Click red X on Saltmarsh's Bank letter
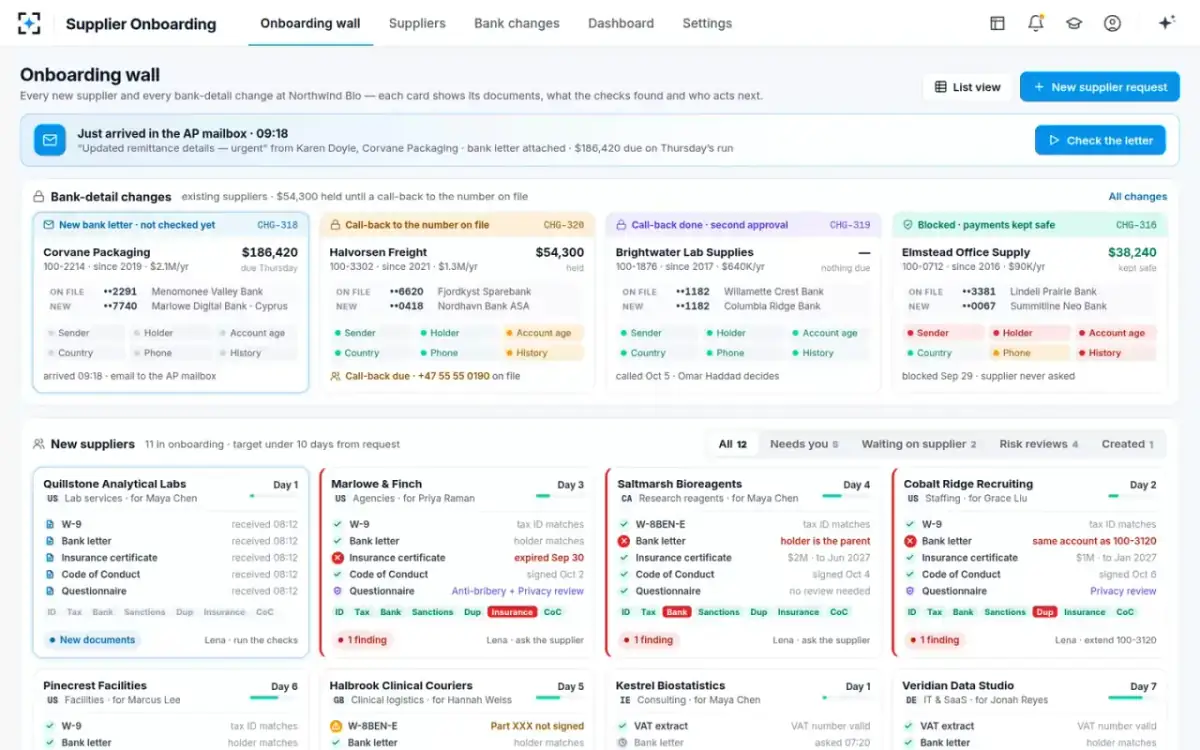Viewport: 1200px width, 750px height. tap(624, 541)
